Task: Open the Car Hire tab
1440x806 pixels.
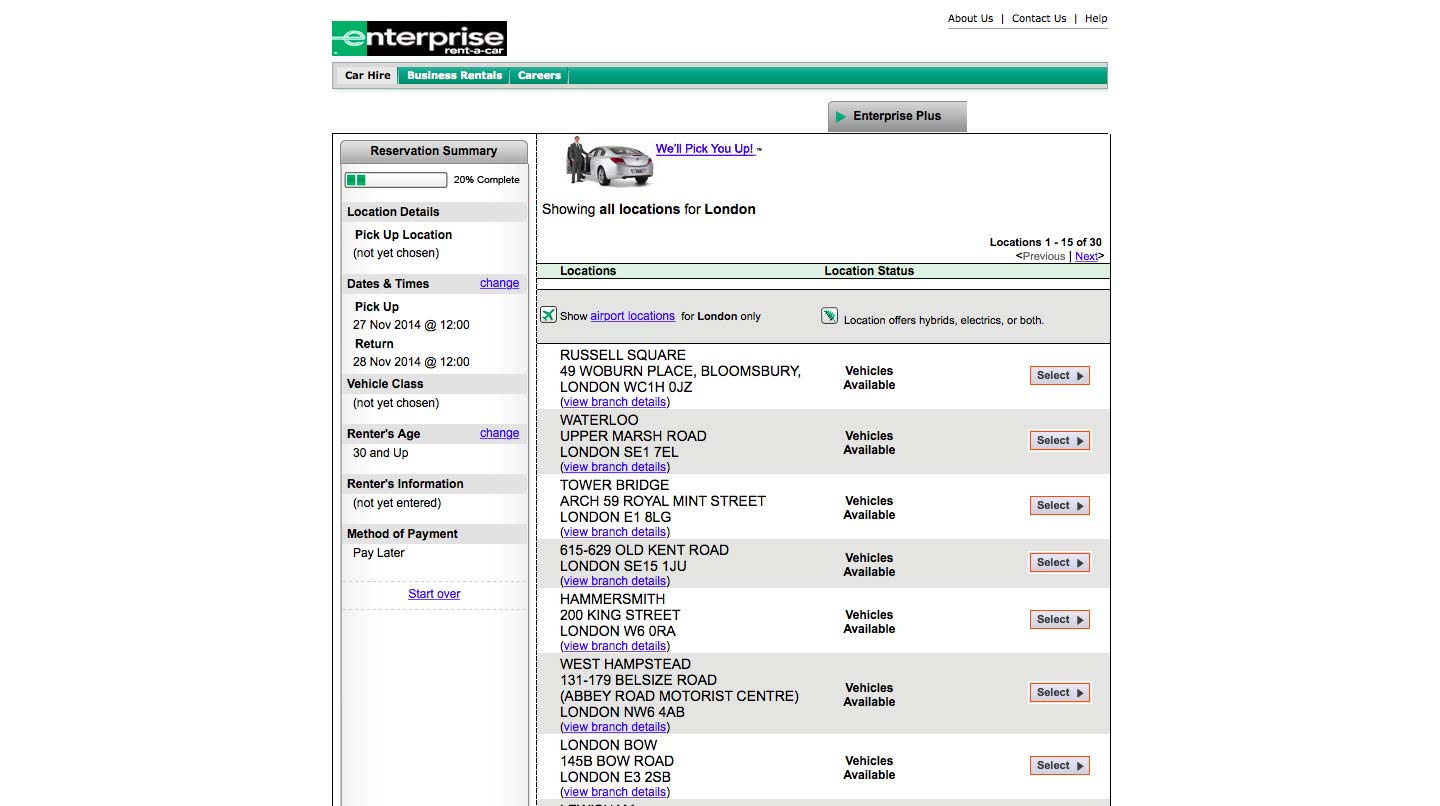Action: pos(367,75)
